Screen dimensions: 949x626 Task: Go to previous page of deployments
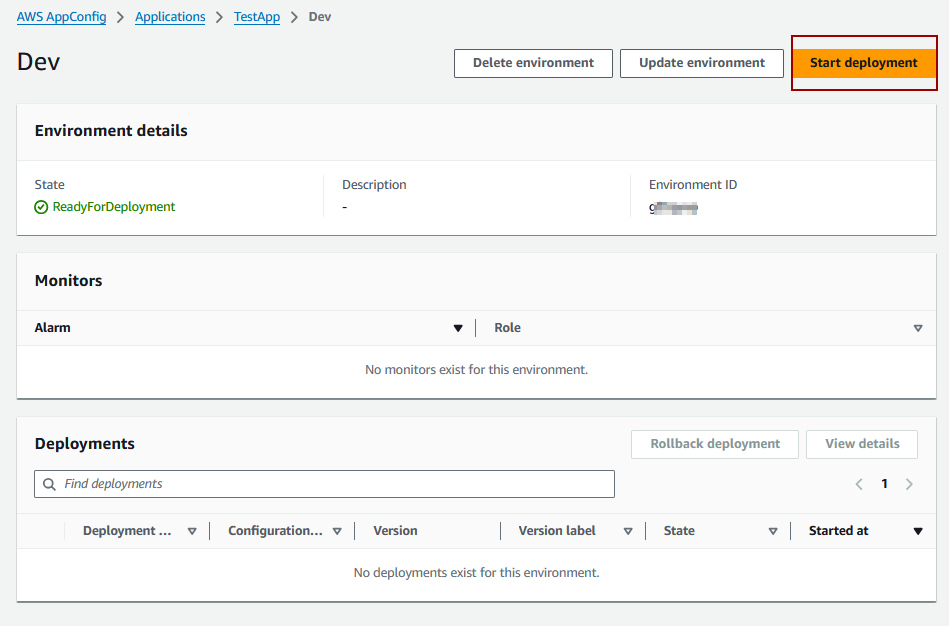click(859, 484)
